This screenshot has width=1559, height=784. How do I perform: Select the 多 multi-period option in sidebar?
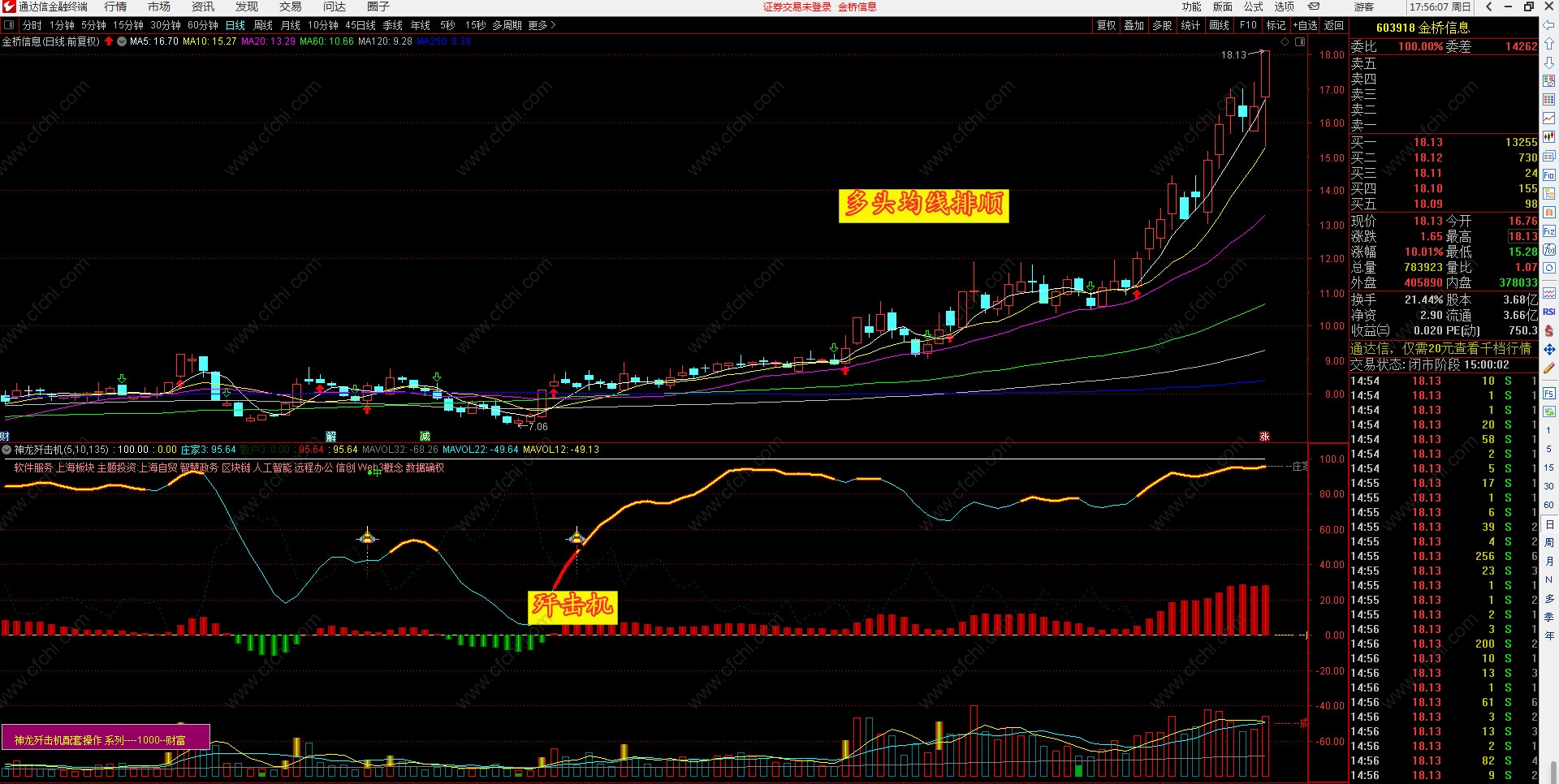pos(1549,599)
